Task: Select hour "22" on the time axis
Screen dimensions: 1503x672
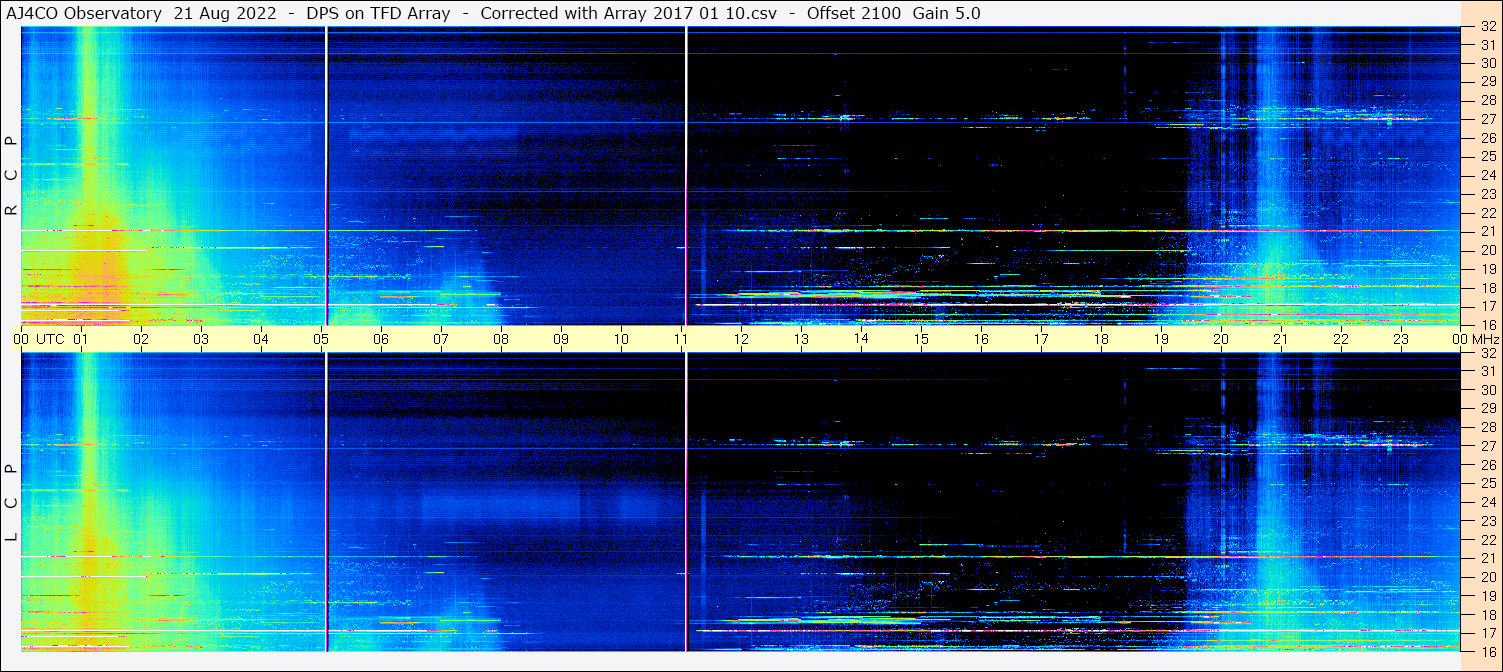Action: click(1341, 339)
